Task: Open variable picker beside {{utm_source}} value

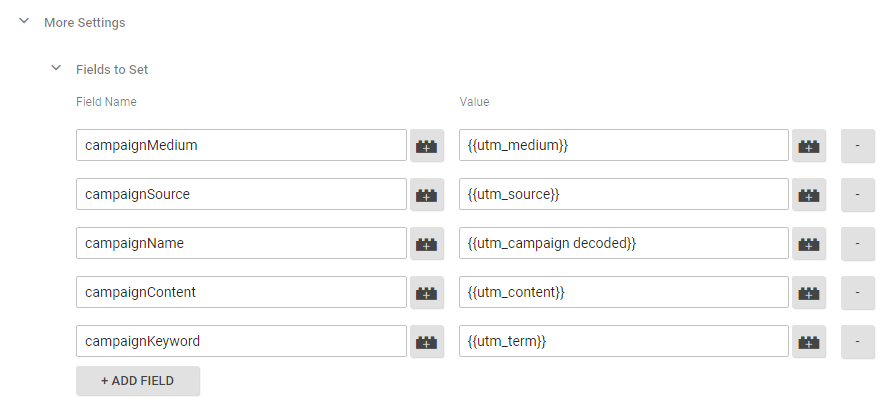Action: tap(809, 194)
